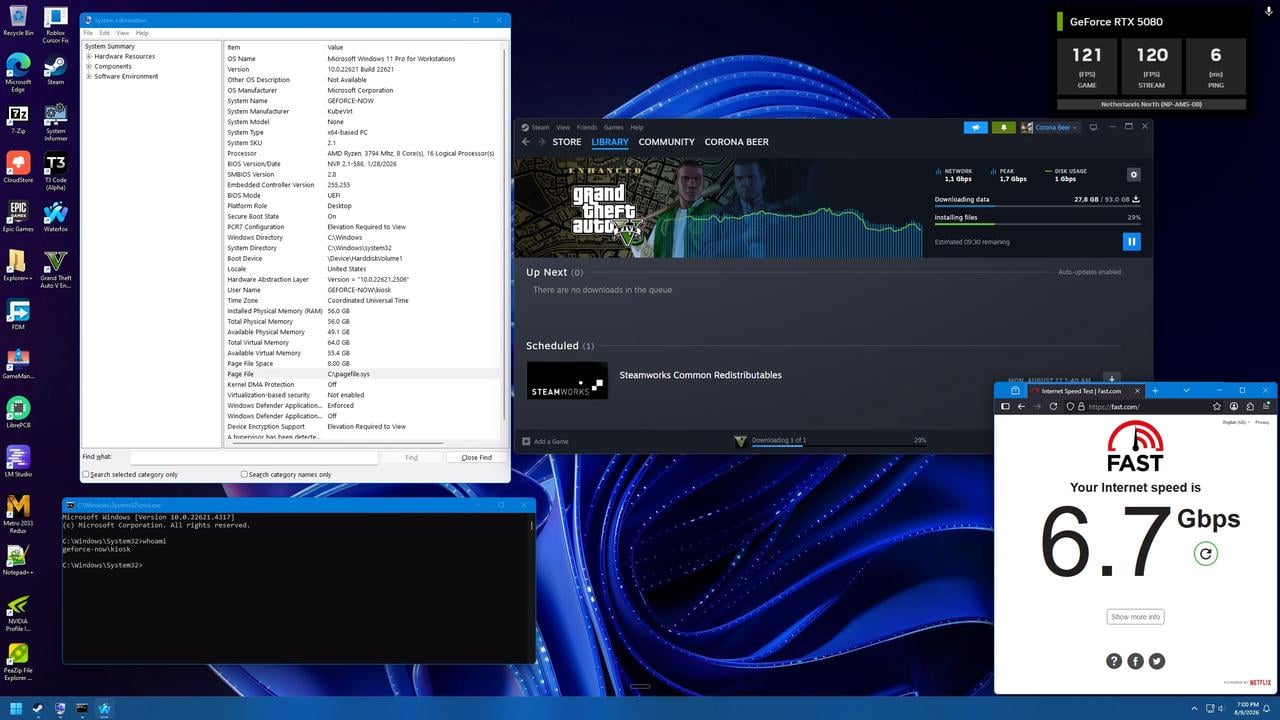Open the browser application menu icon

tap(1266, 407)
